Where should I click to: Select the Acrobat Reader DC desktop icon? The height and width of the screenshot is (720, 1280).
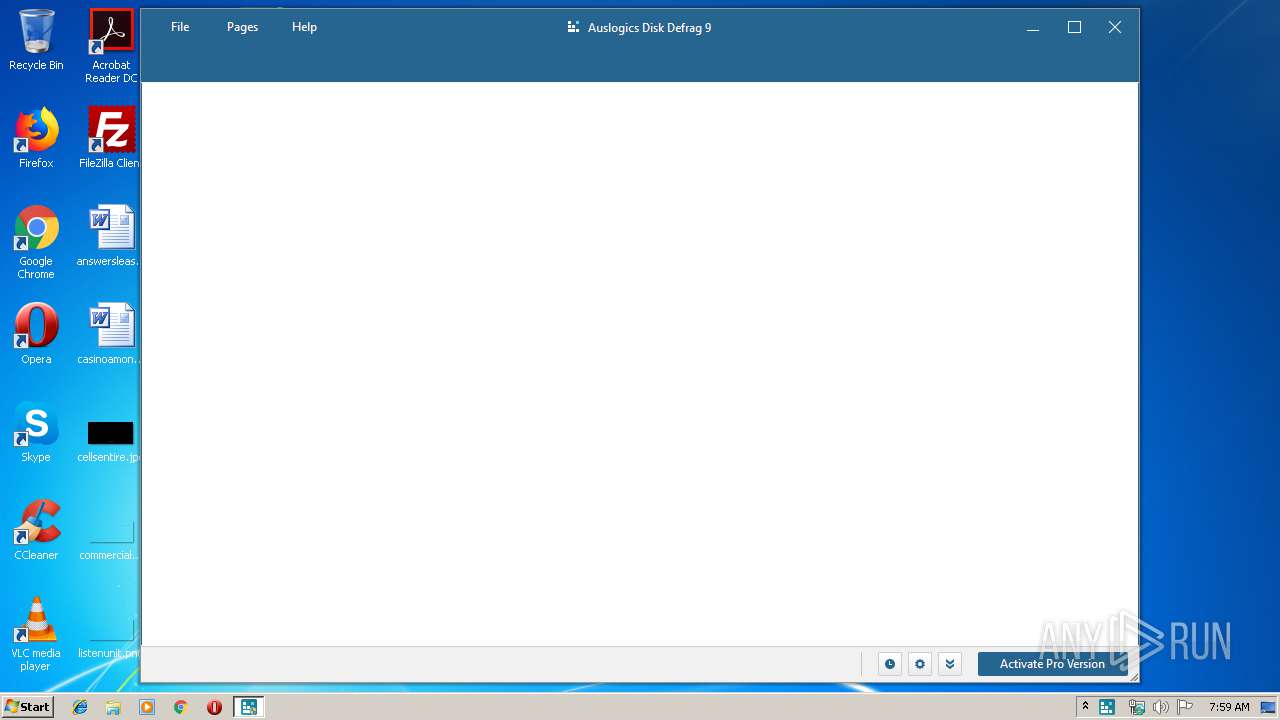point(111,46)
